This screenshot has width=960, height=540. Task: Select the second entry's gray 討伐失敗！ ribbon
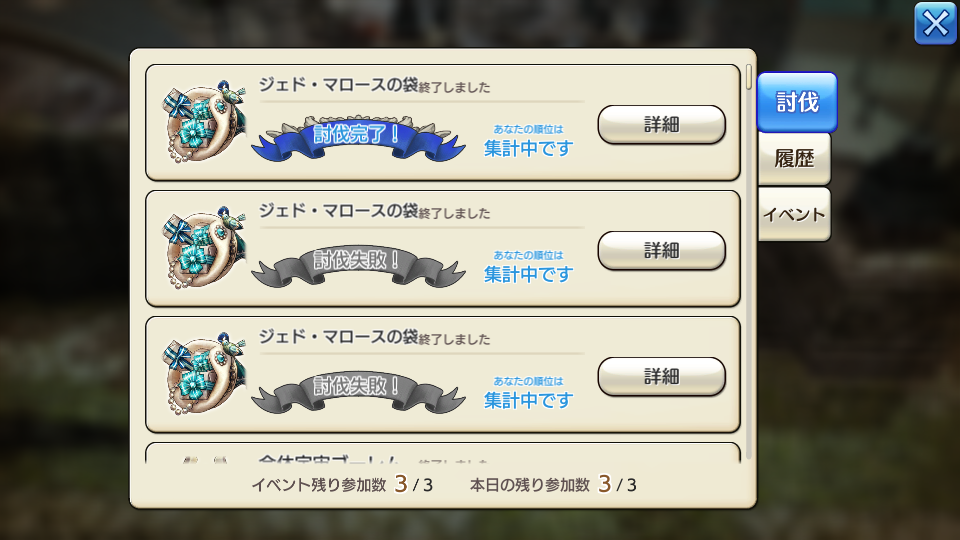click(358, 266)
